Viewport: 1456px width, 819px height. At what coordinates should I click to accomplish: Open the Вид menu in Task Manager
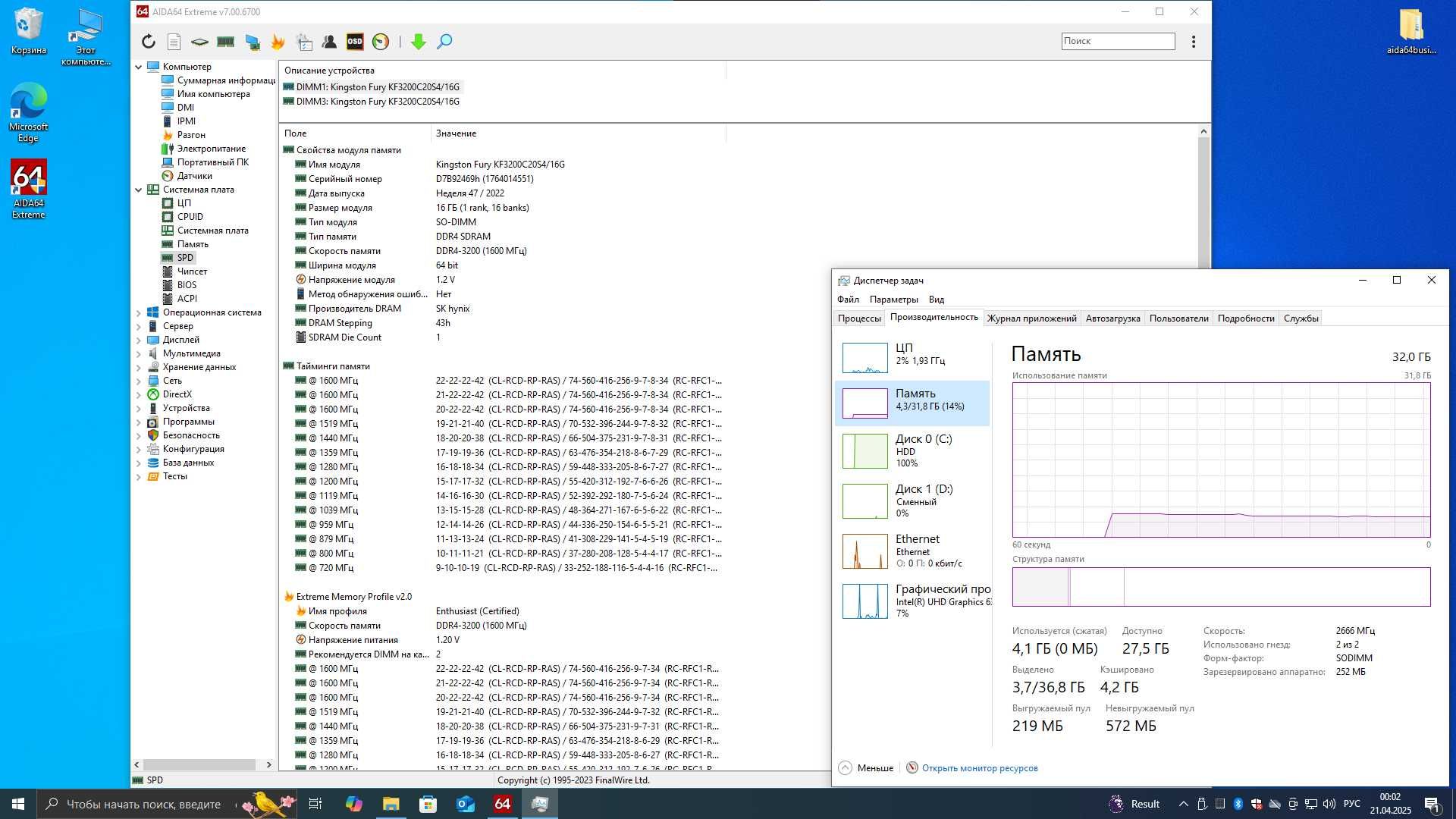[937, 300]
